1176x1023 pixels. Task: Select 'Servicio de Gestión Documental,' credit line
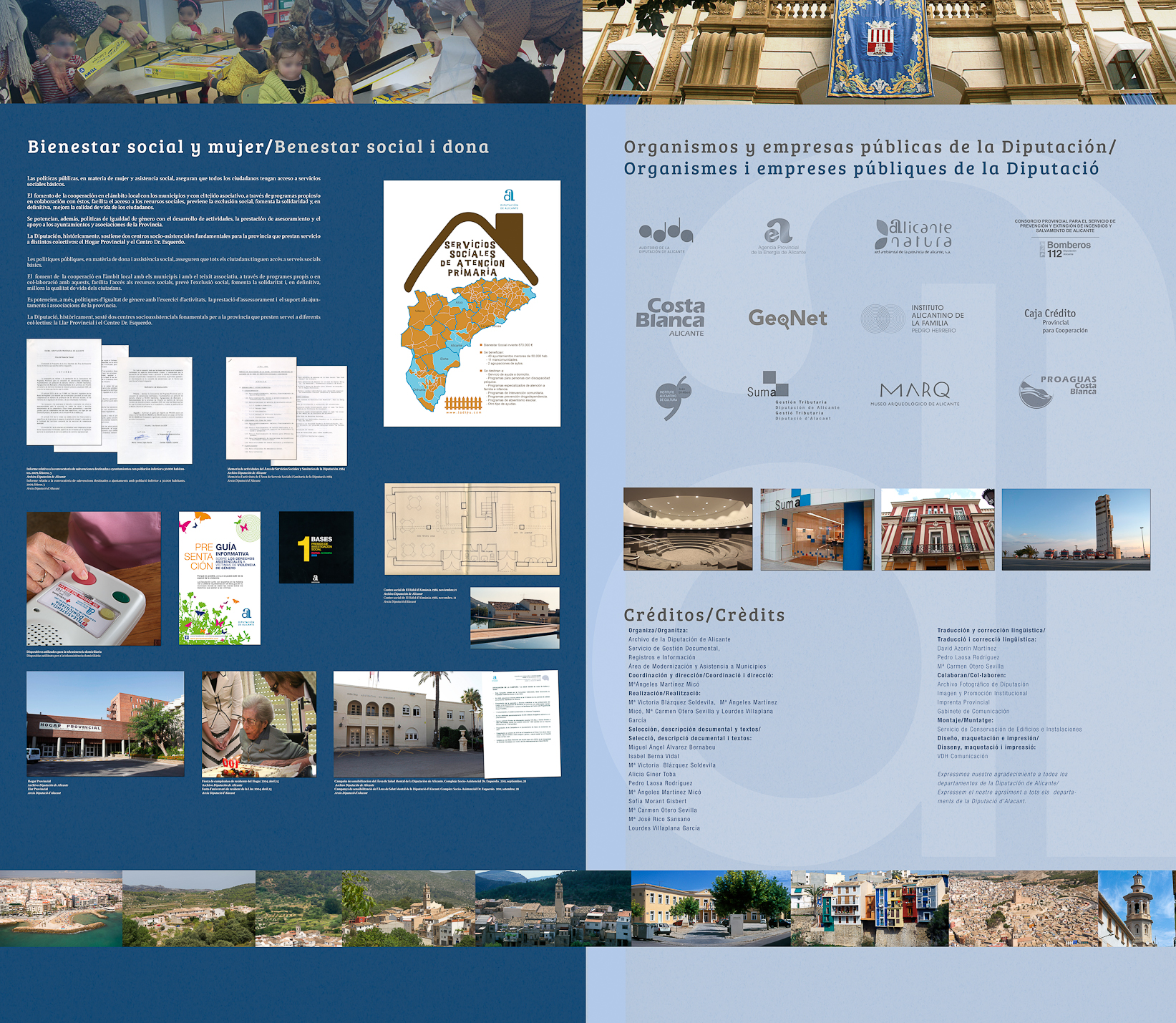(x=674, y=649)
